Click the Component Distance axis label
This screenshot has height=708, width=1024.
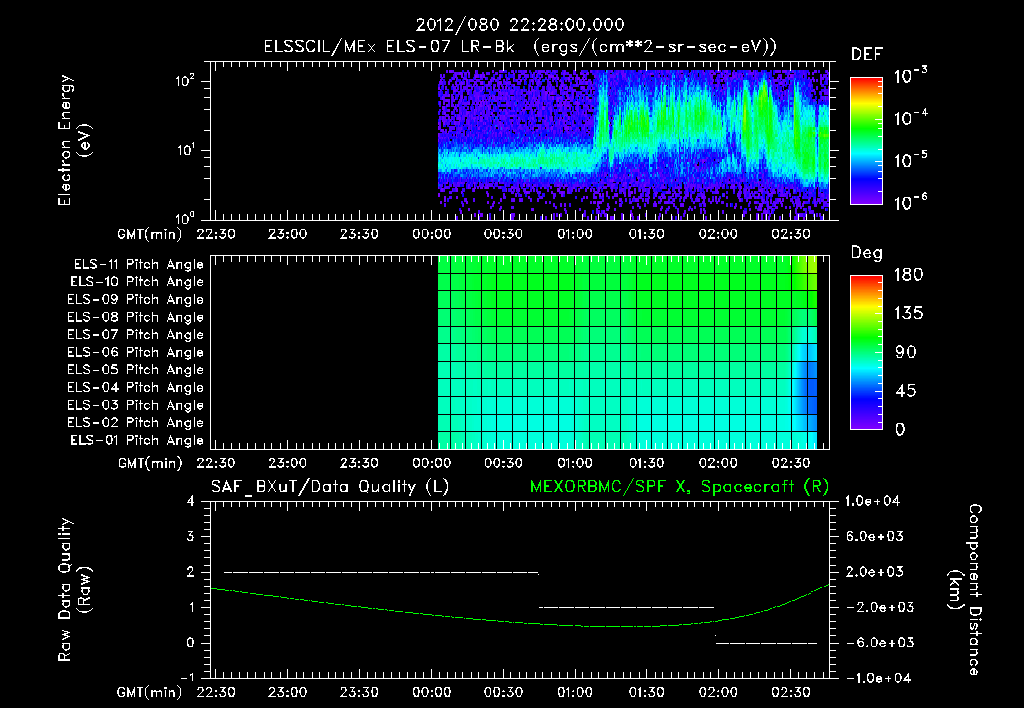point(965,590)
